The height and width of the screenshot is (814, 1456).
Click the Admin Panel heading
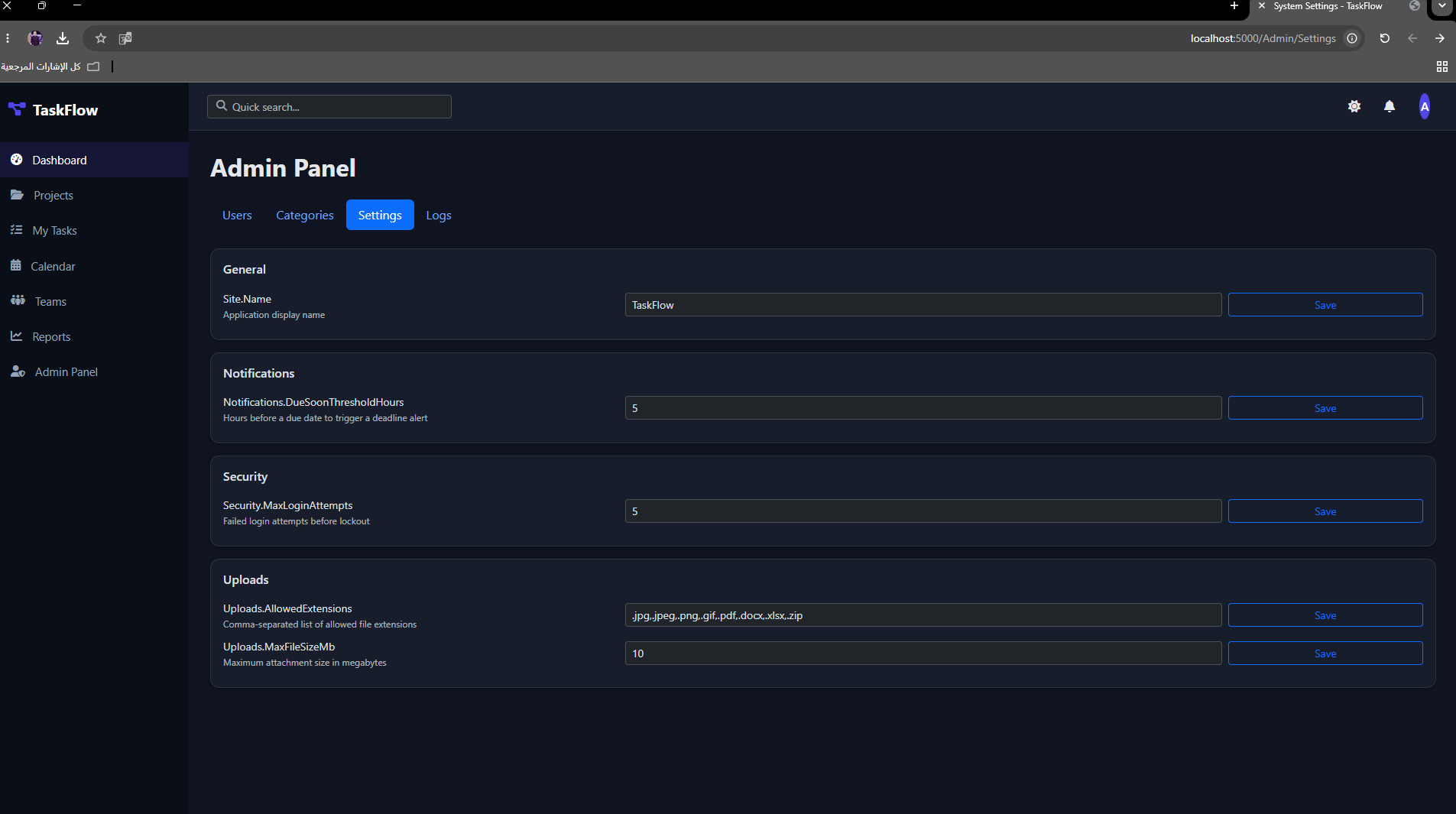click(x=283, y=167)
